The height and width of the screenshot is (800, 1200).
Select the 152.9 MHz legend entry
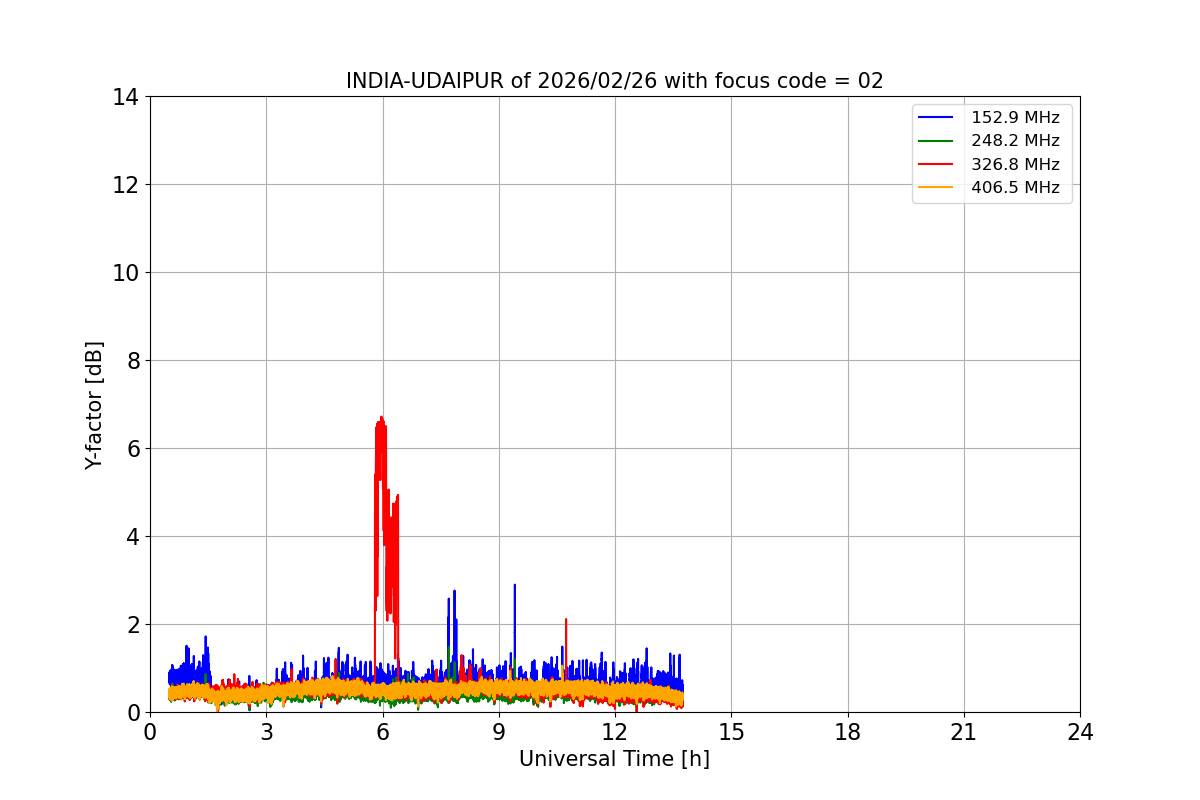[x=990, y=118]
